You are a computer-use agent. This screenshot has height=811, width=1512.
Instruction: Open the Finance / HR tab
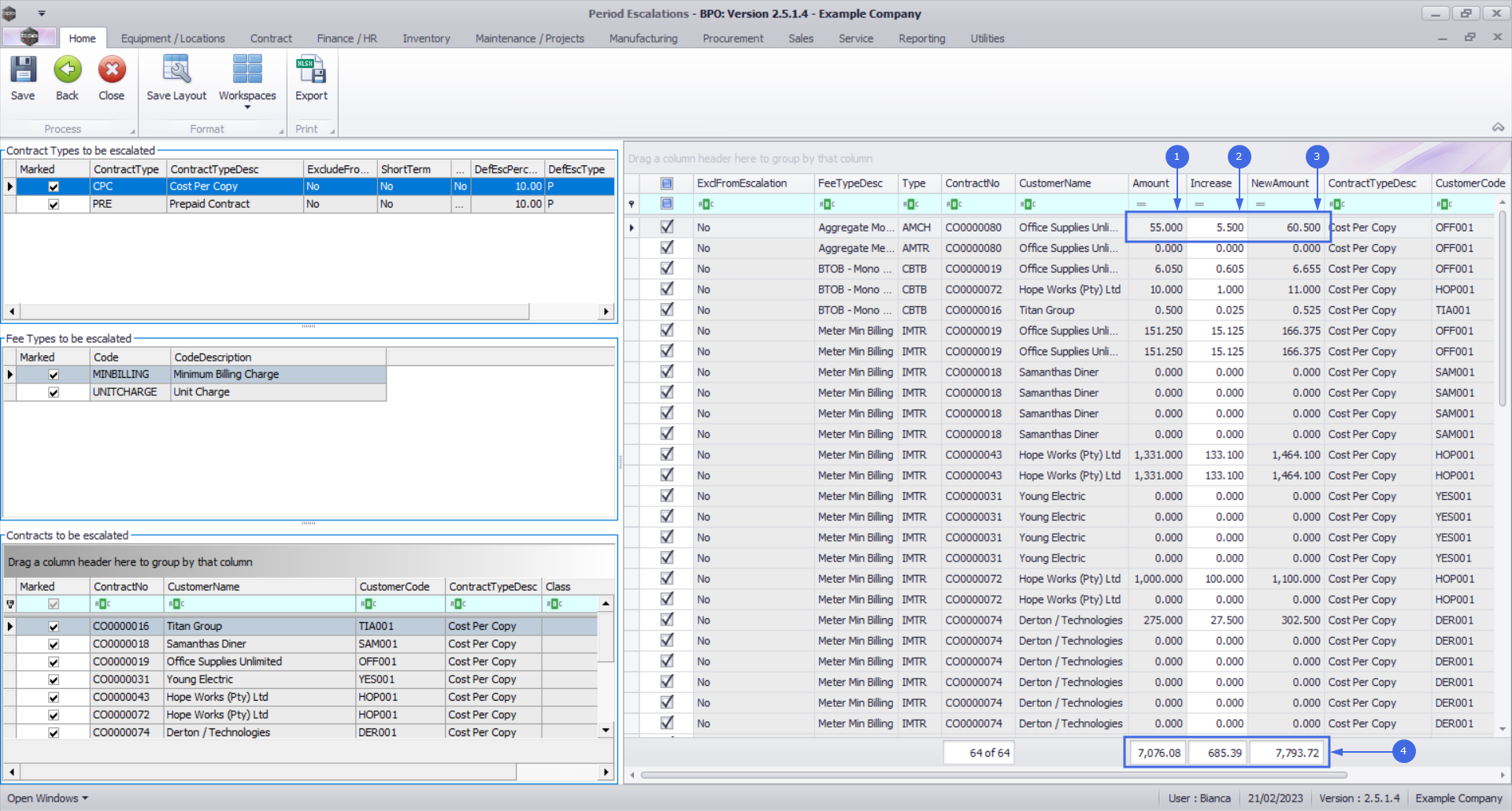point(346,39)
